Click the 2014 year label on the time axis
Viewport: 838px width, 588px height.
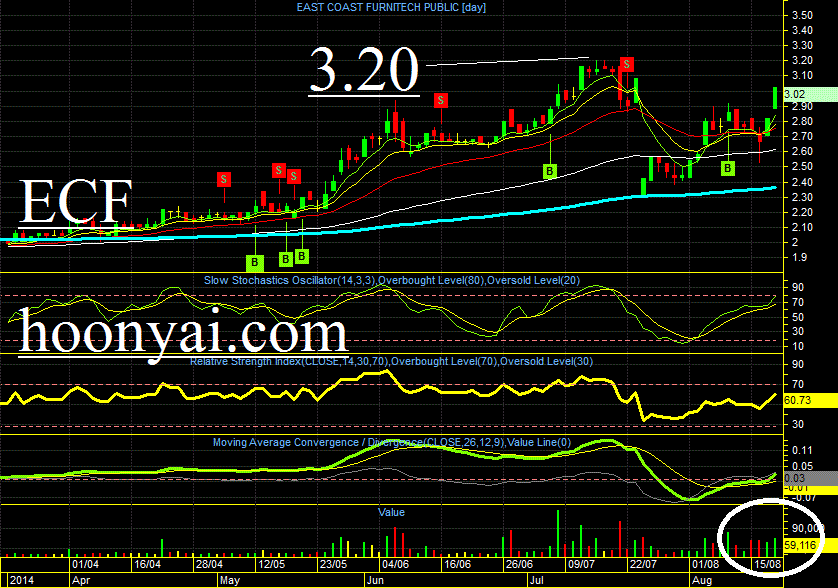pos(22,580)
